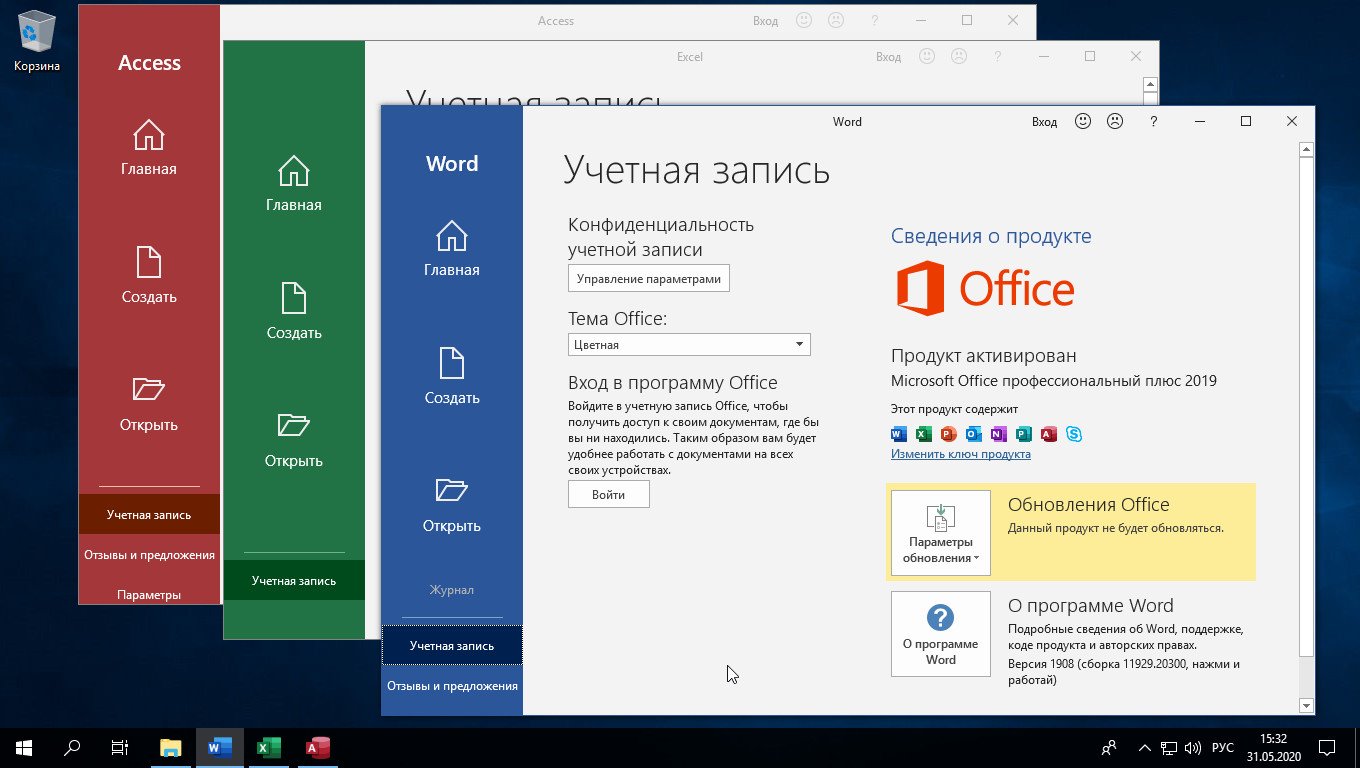Click the Войти button
The width and height of the screenshot is (1360, 768).
(x=608, y=494)
